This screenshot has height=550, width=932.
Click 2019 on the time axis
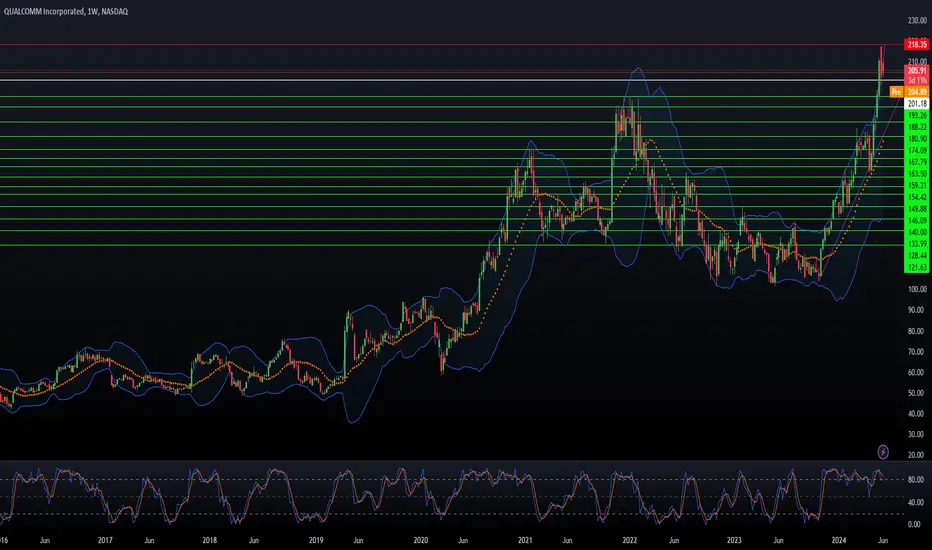click(x=316, y=540)
